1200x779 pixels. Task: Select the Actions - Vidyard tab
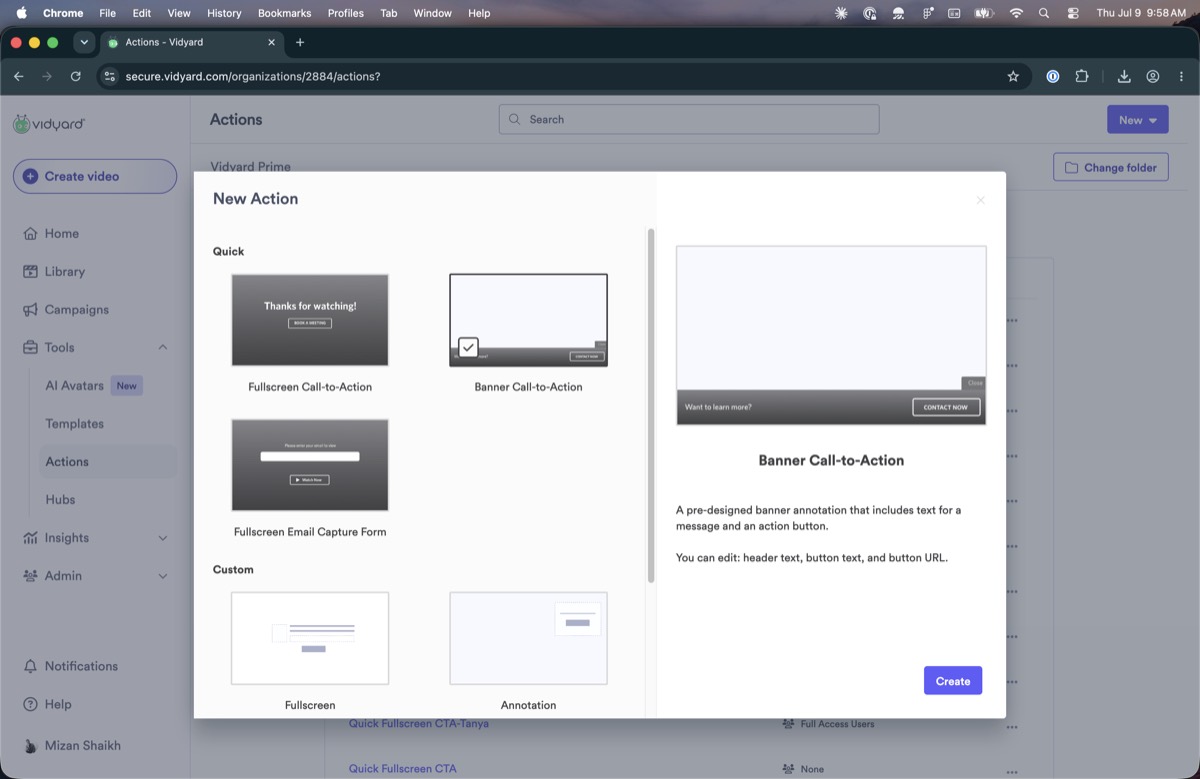click(x=190, y=42)
